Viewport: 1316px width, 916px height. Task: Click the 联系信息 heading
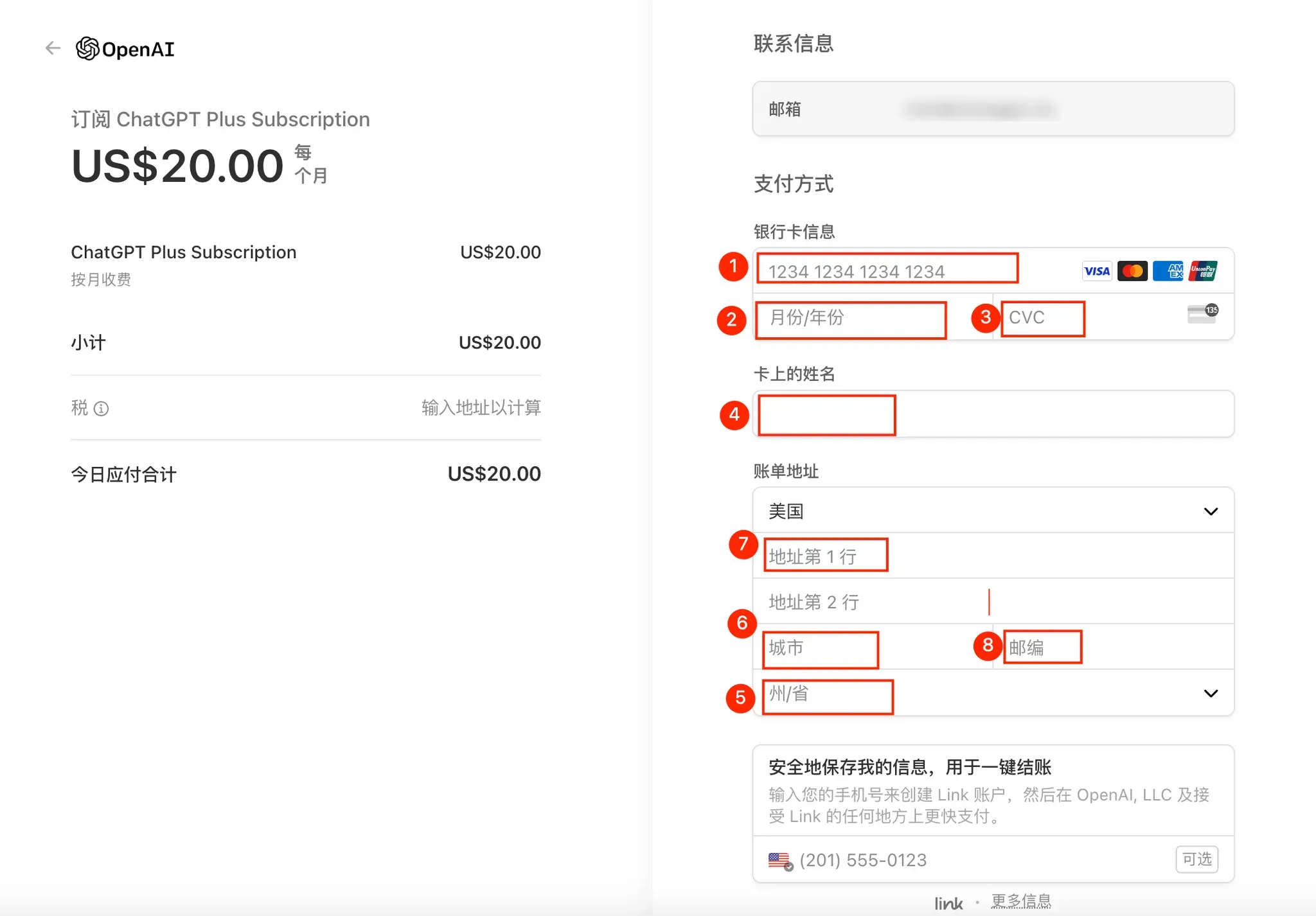(794, 44)
